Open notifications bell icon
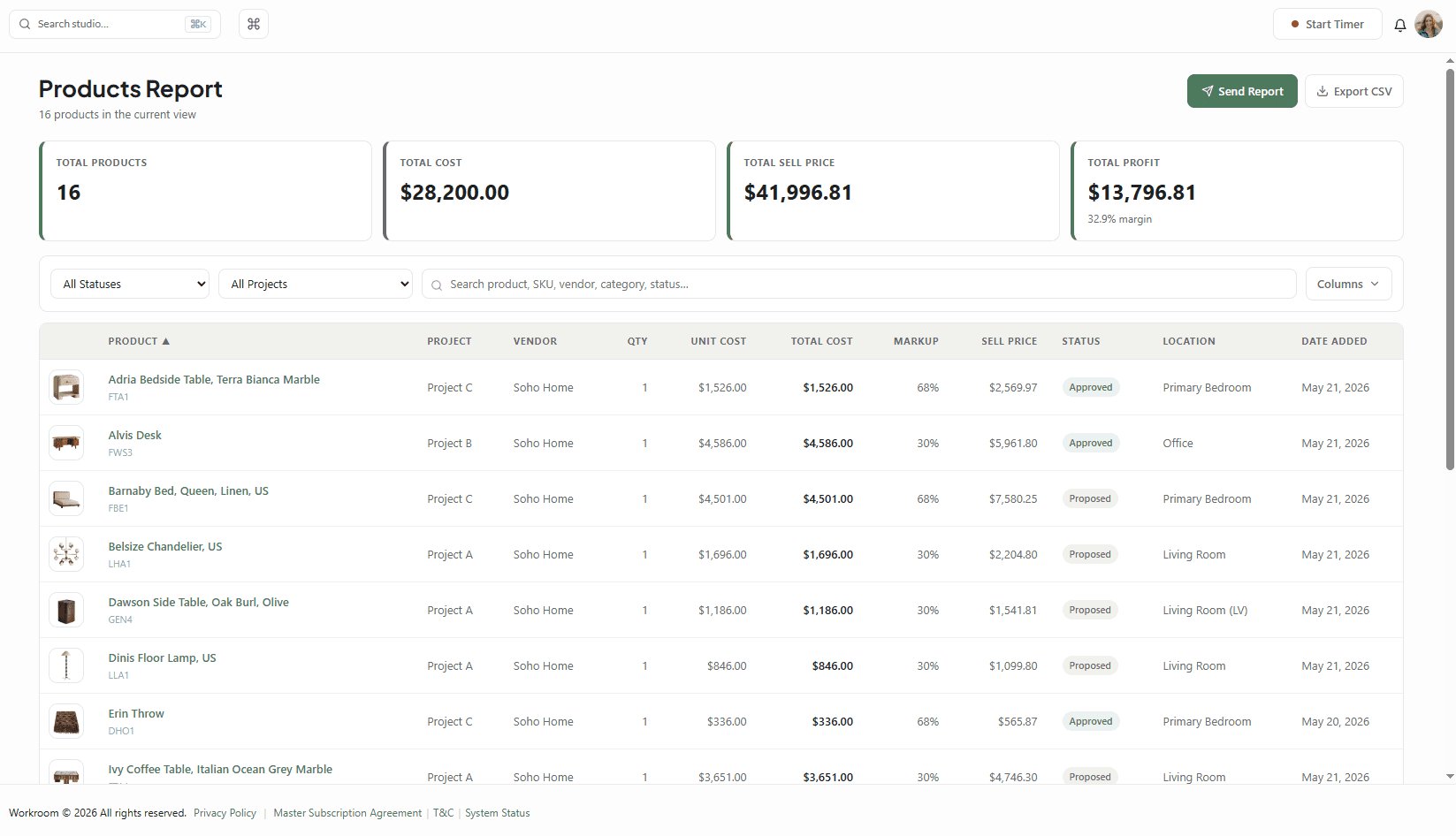 [x=1400, y=25]
